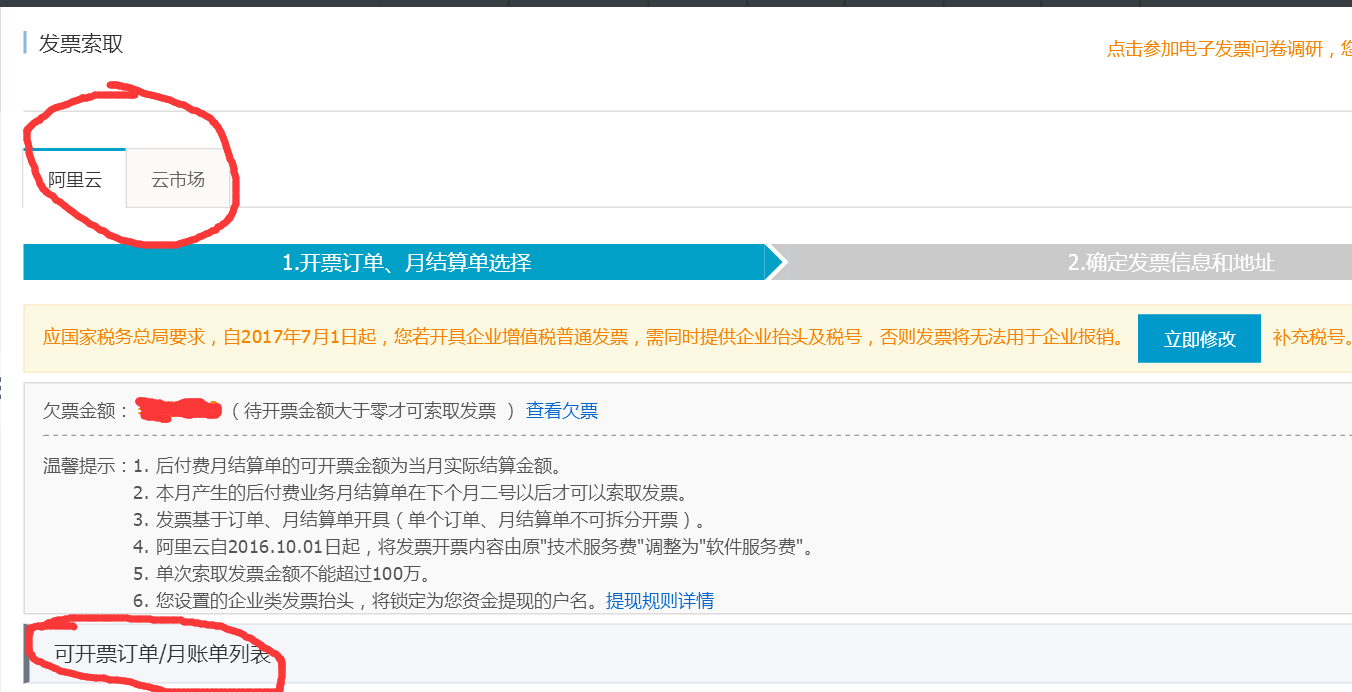Click the 可开票订单/月账单列表 section header
Image resolution: width=1352 pixels, height=692 pixels.
pyautogui.click(x=163, y=655)
